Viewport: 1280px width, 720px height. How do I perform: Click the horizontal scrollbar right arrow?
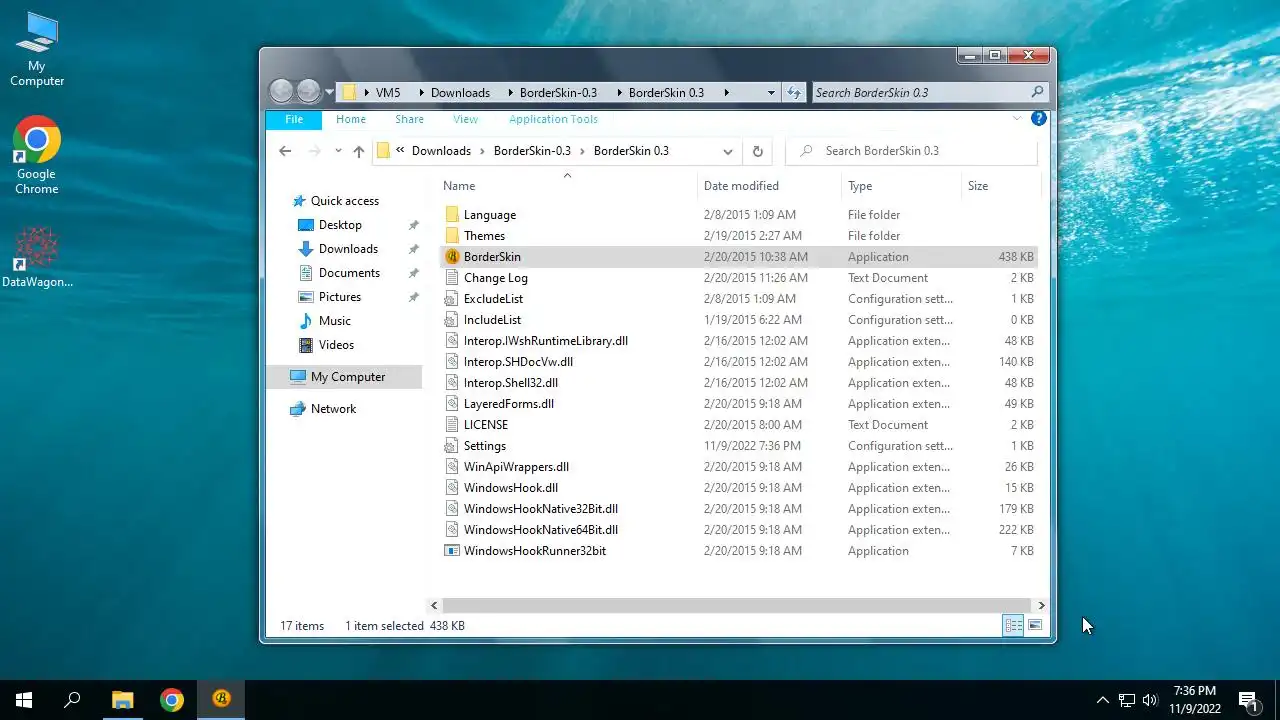click(x=1041, y=605)
